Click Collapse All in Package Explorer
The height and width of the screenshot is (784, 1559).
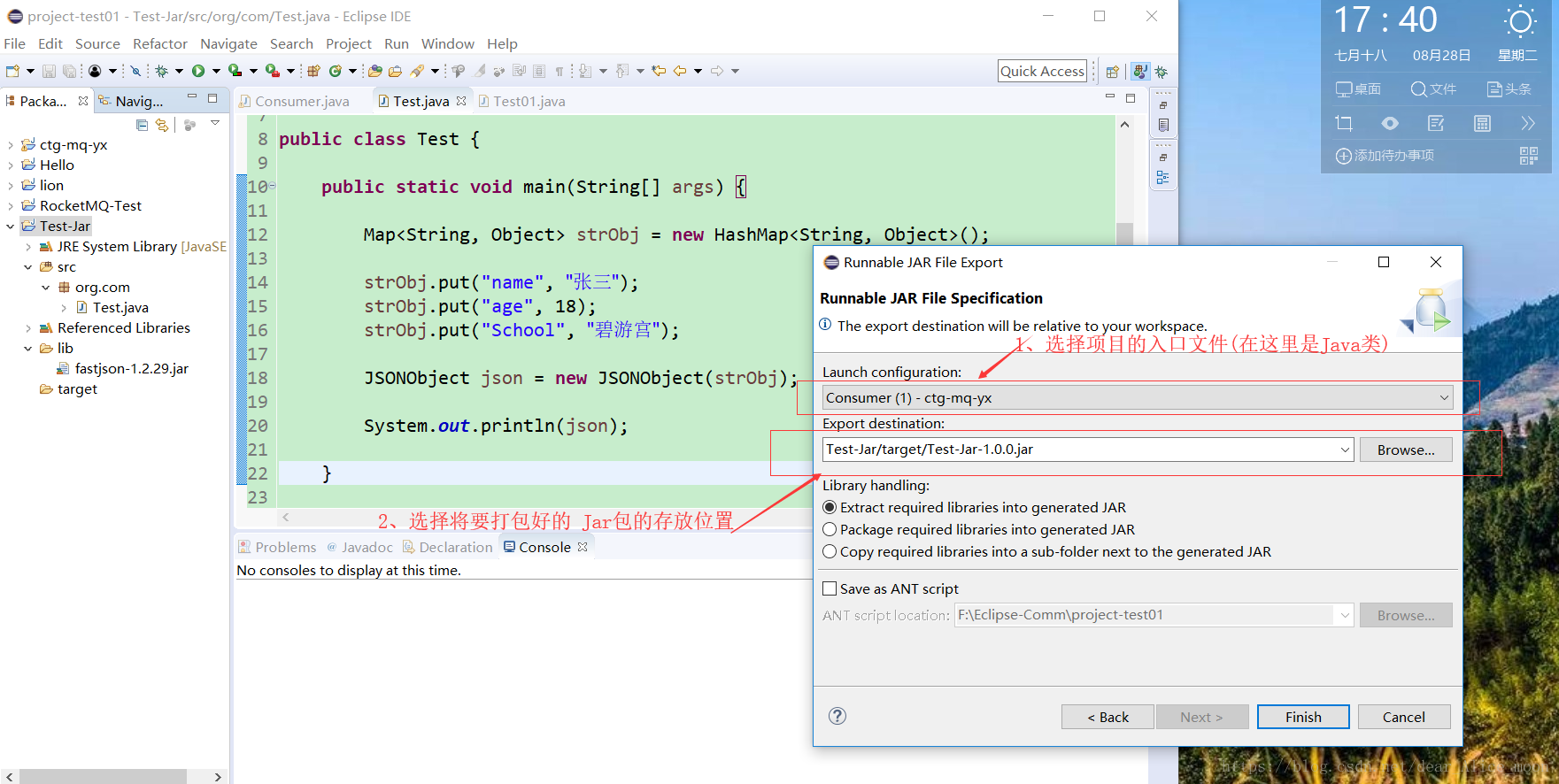click(142, 125)
